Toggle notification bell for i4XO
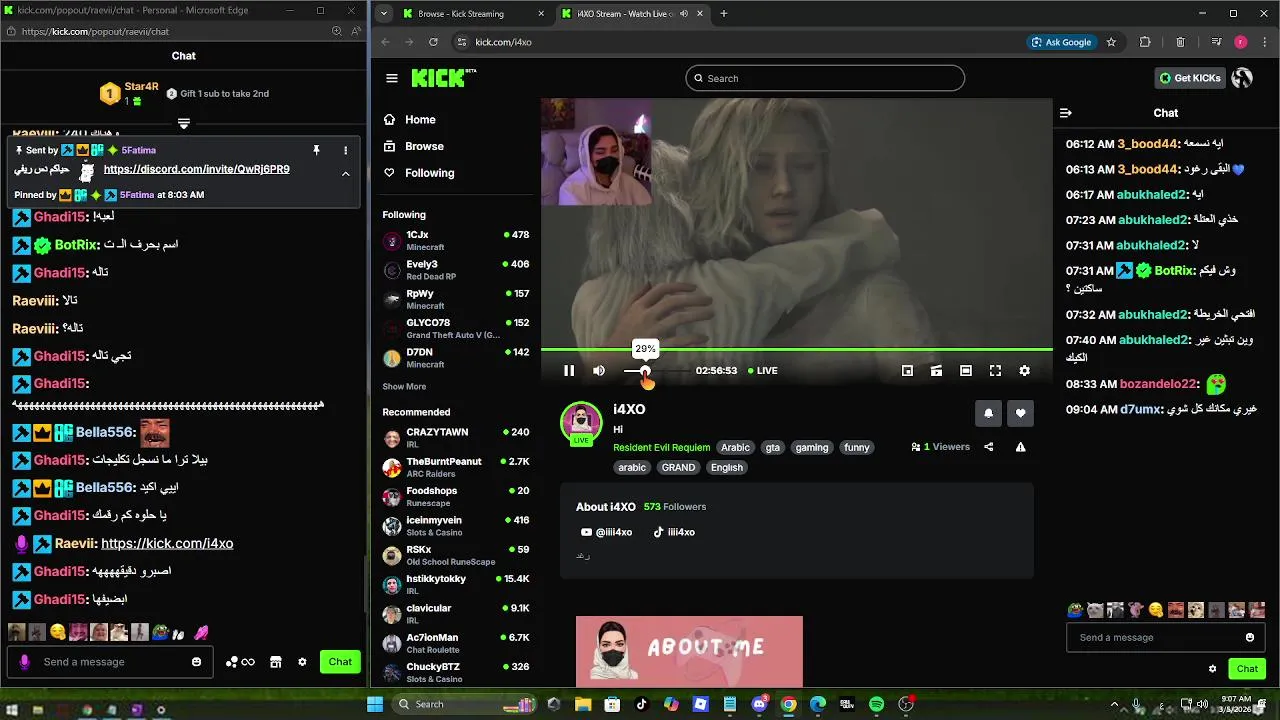1280x720 pixels. (x=988, y=413)
